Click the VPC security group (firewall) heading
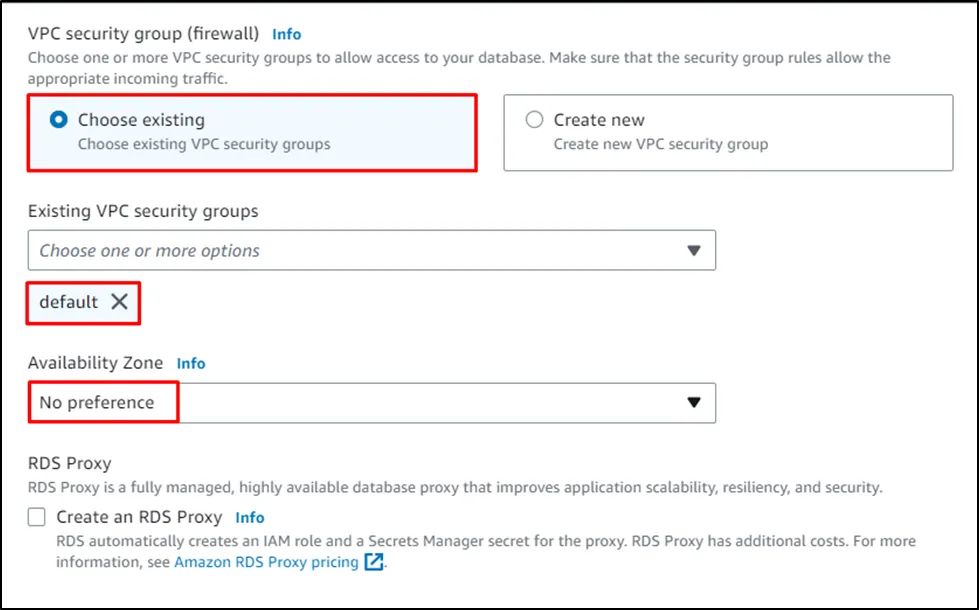The image size is (979, 610). pyautogui.click(x=143, y=34)
